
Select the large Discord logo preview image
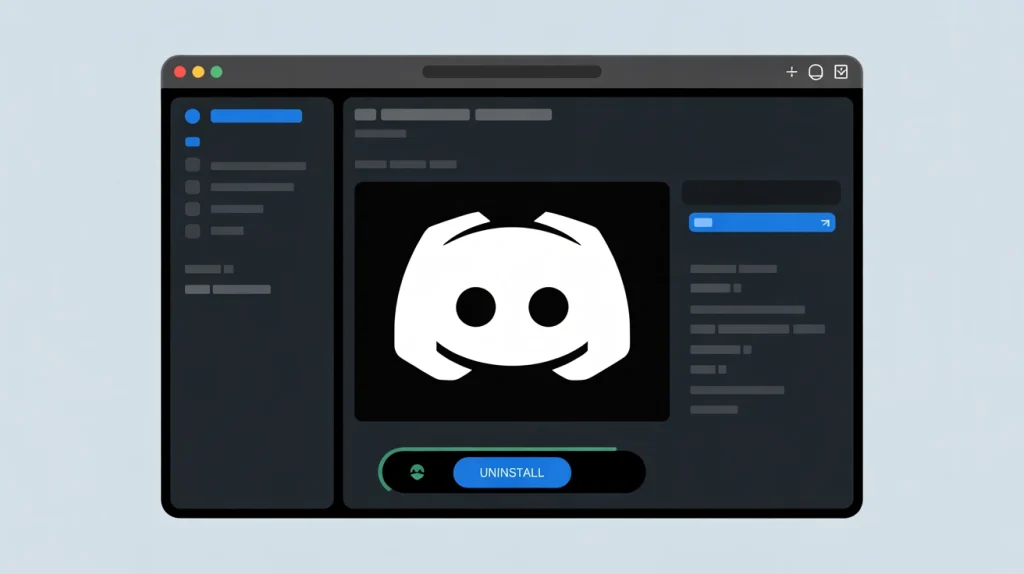pyautogui.click(x=512, y=302)
